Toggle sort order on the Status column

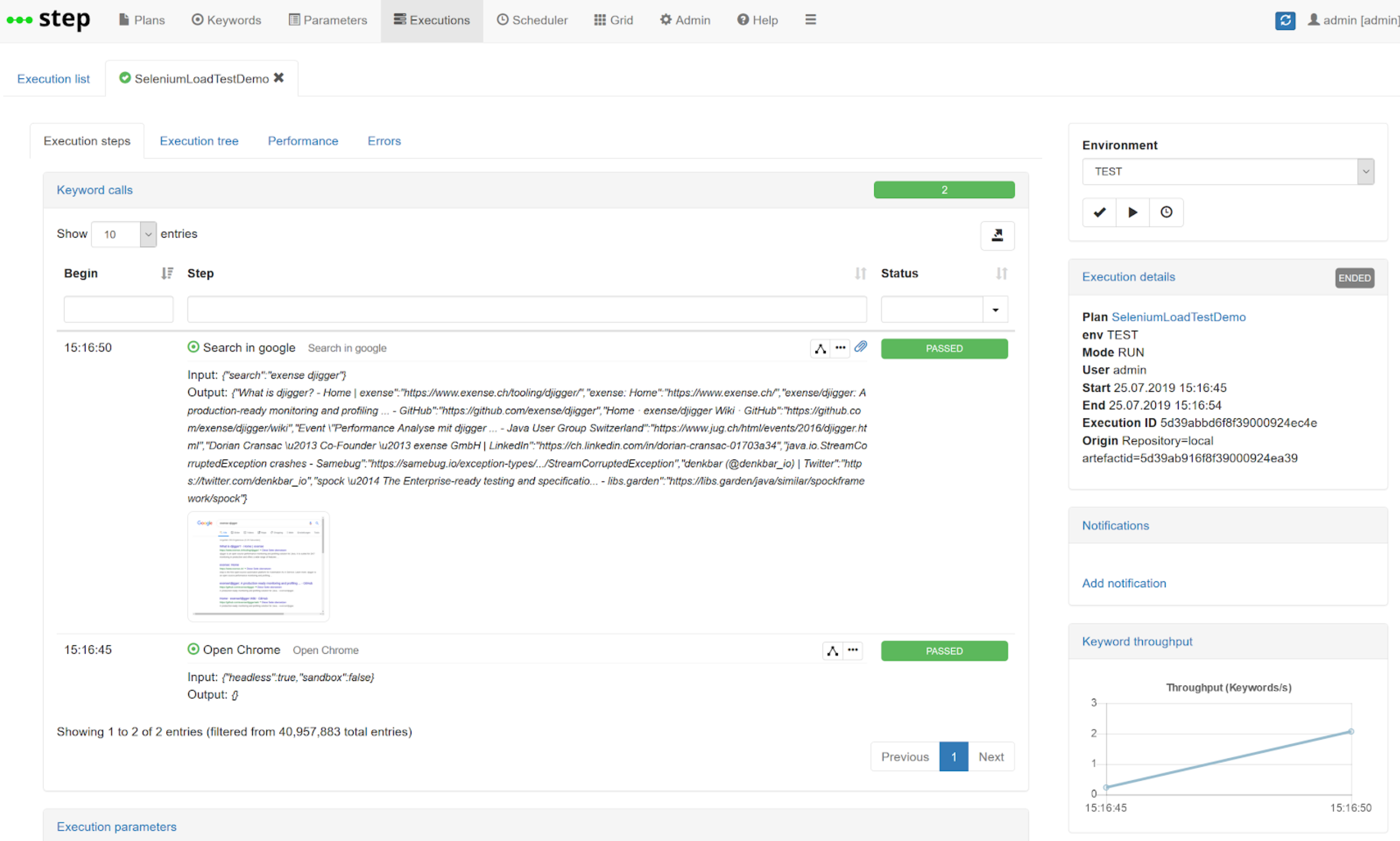coord(1001,273)
